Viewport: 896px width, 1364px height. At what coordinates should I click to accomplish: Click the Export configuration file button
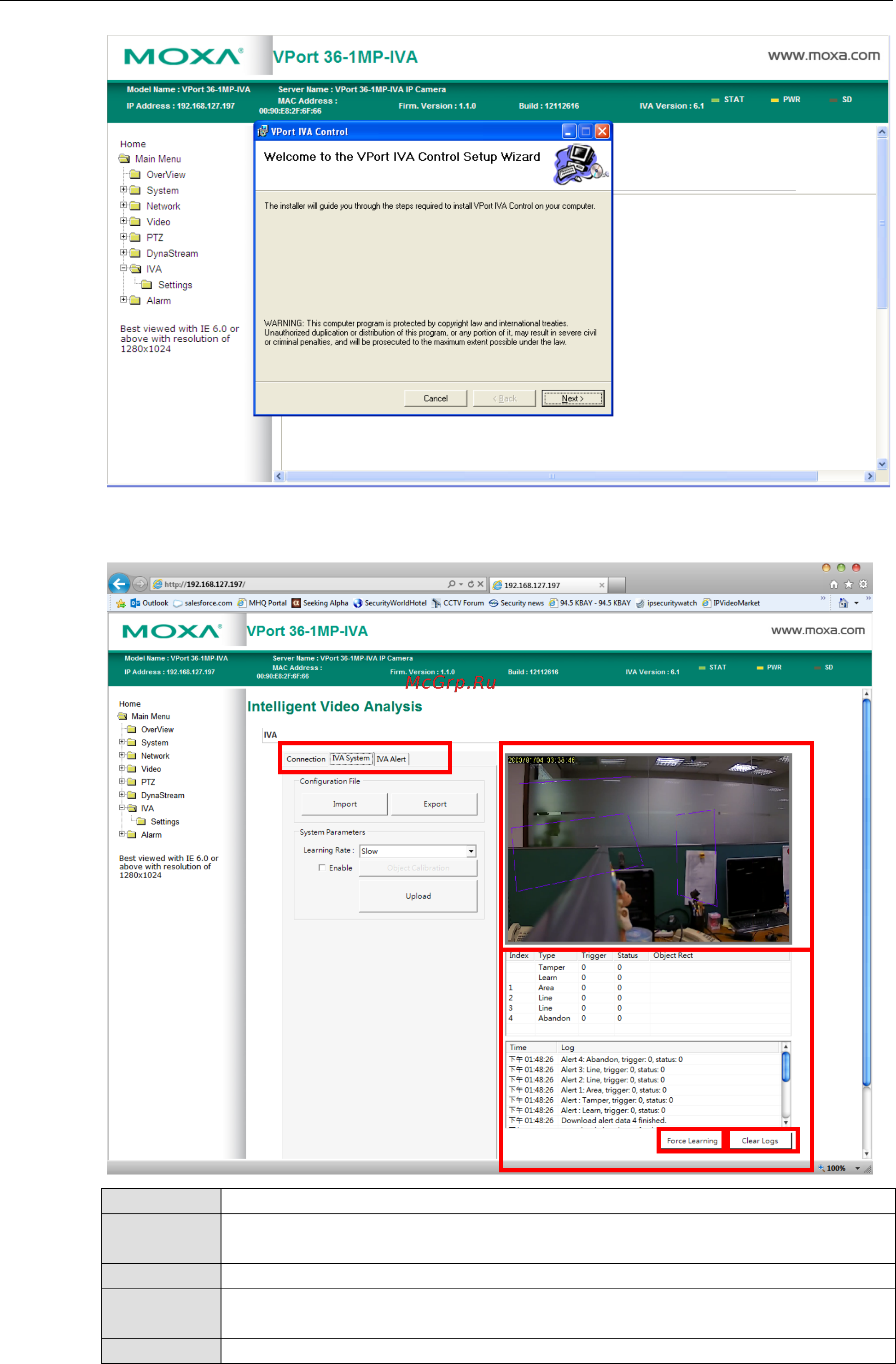tap(435, 804)
